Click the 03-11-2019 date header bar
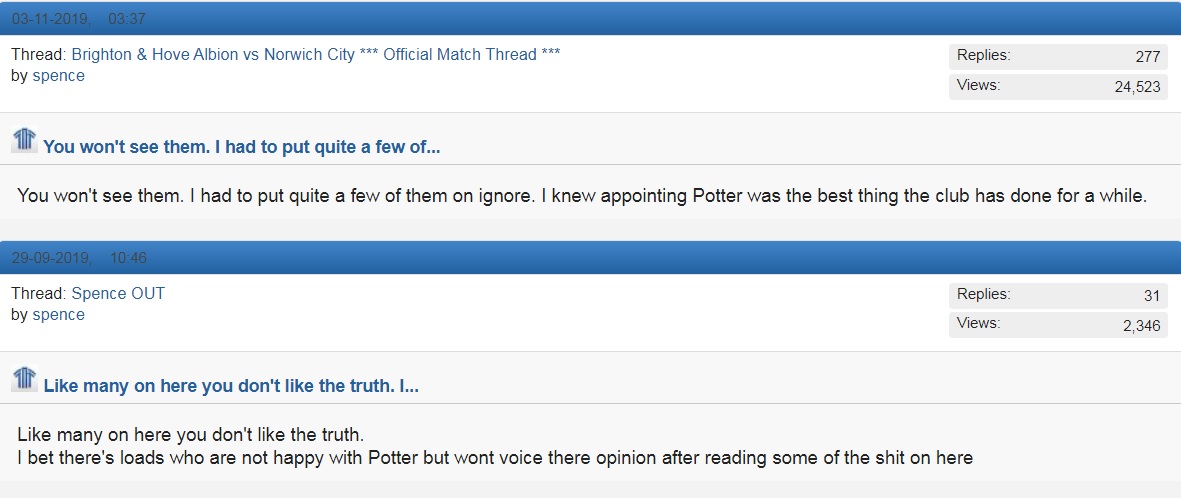The image size is (1181, 498). 590,18
